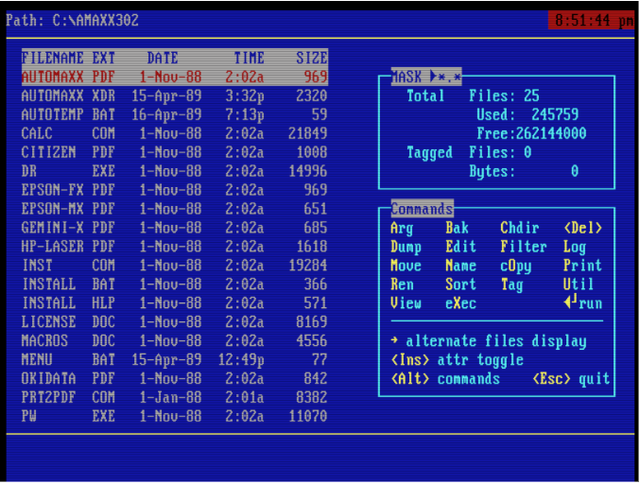Click the Dump command
Viewport: 640px width, 484px height.
pyautogui.click(x=406, y=247)
